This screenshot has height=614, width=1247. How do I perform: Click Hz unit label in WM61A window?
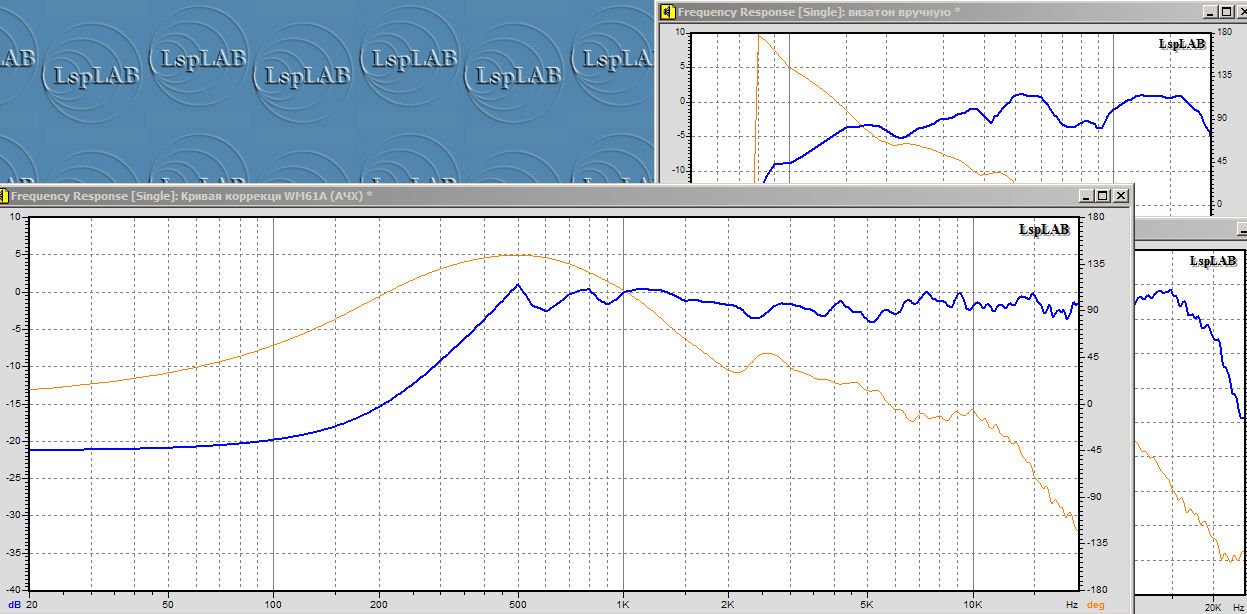click(1072, 605)
